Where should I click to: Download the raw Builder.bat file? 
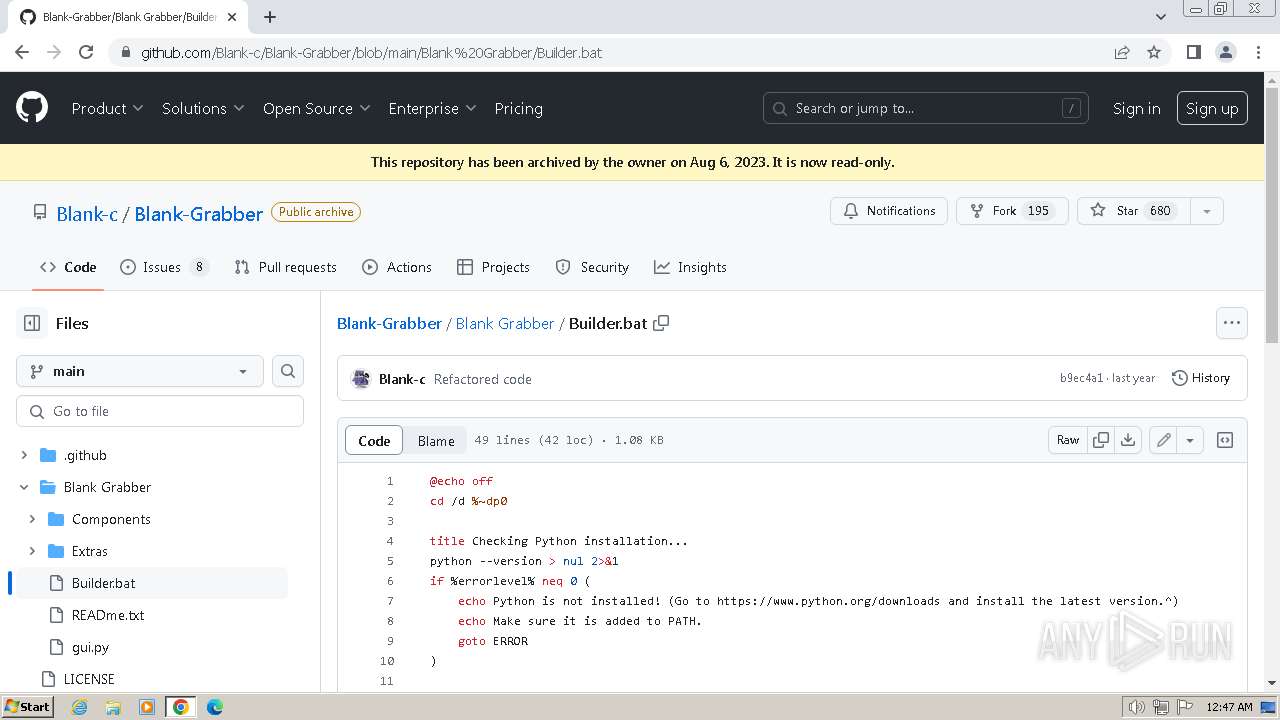click(x=1128, y=440)
